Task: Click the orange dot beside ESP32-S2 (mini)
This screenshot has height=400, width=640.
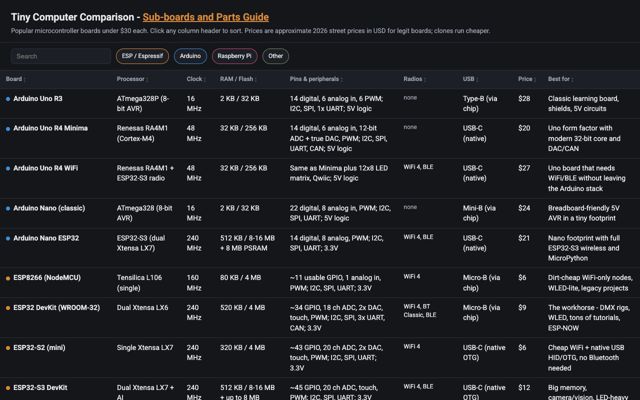Action: tap(8, 348)
